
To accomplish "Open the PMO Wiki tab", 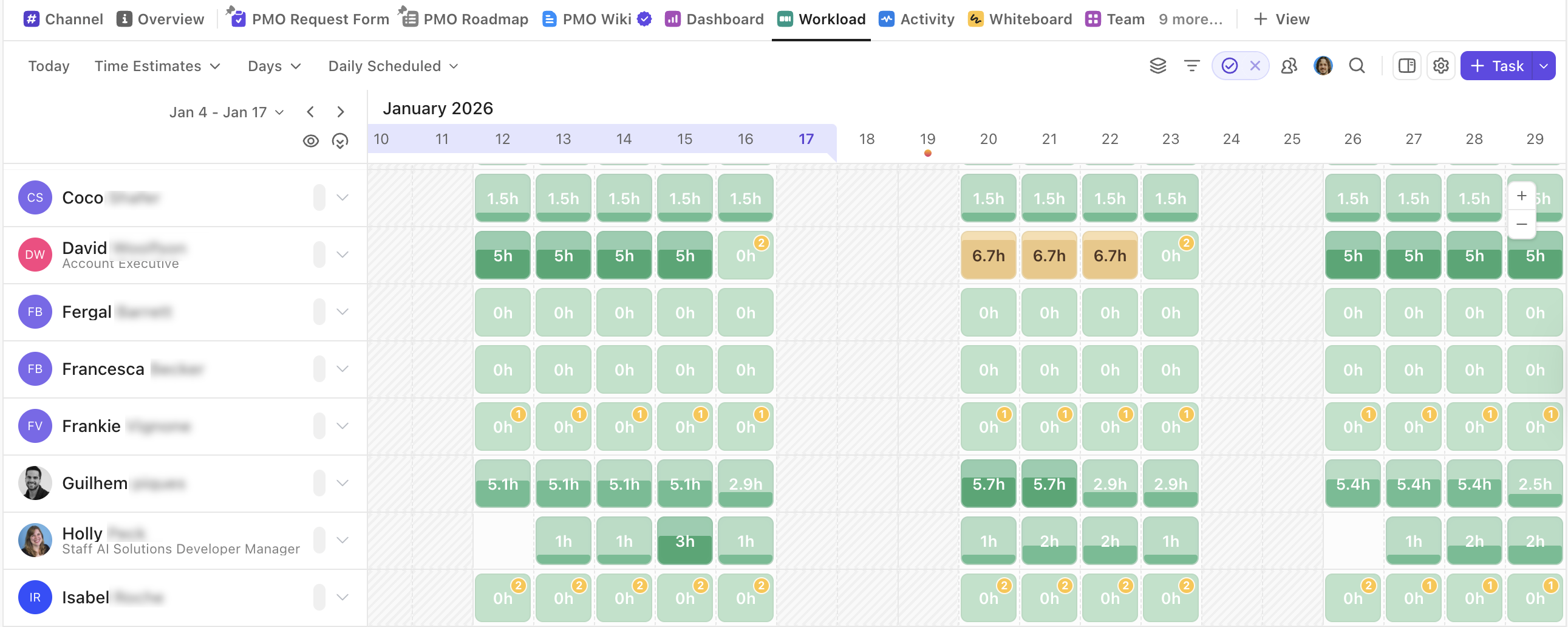I will pyautogui.click(x=587, y=19).
